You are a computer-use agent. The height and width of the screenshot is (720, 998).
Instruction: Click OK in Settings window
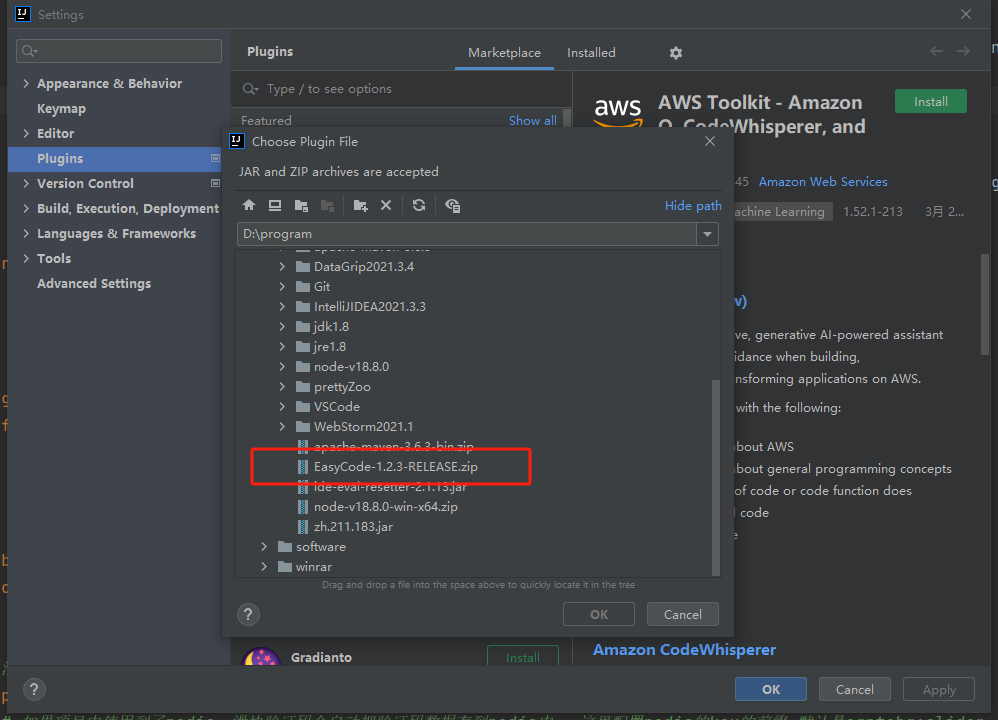coord(771,689)
